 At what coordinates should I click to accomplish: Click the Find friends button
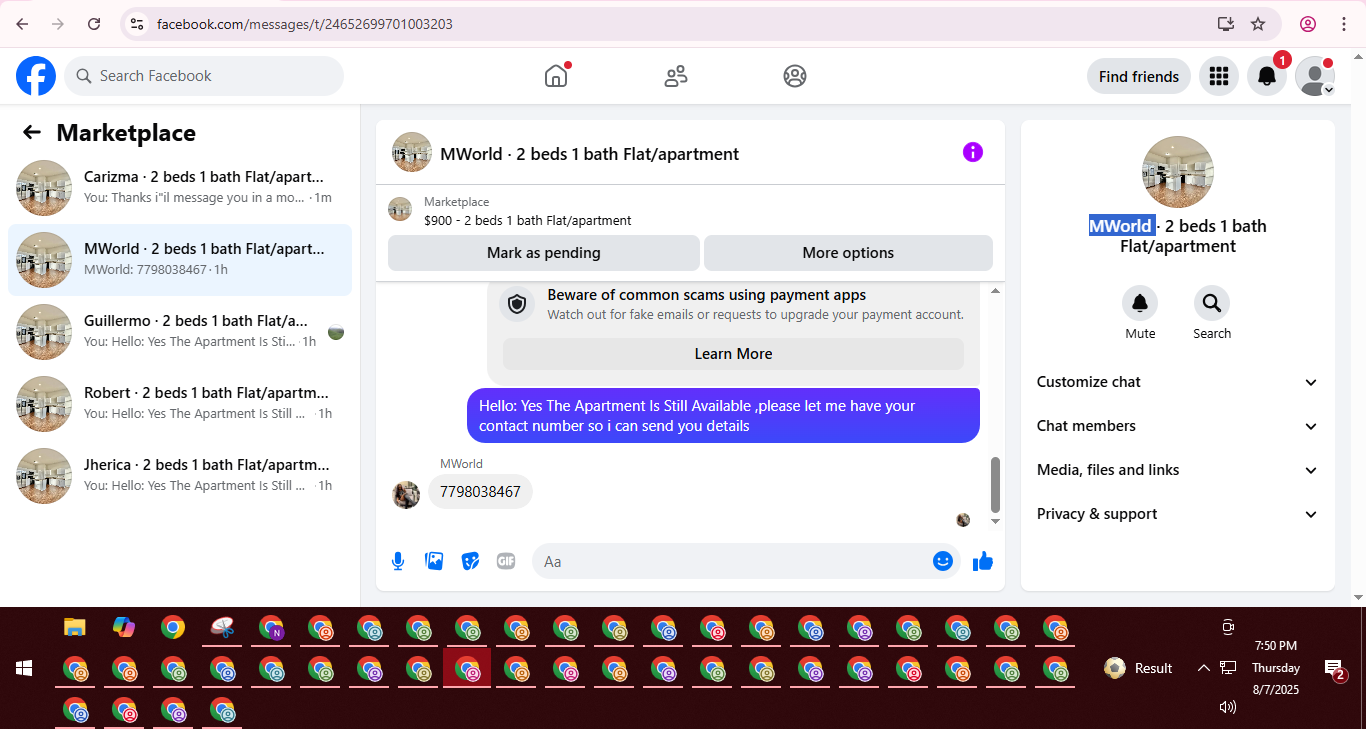1139,76
